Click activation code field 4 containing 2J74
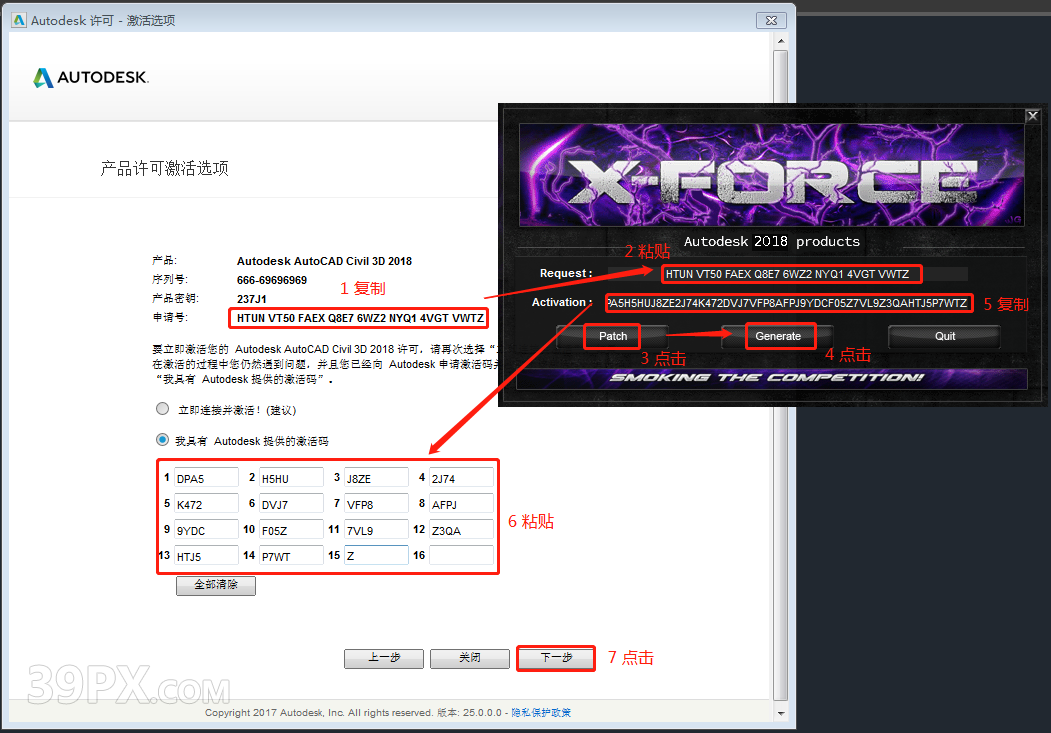The height and width of the screenshot is (733, 1051). coord(461,478)
